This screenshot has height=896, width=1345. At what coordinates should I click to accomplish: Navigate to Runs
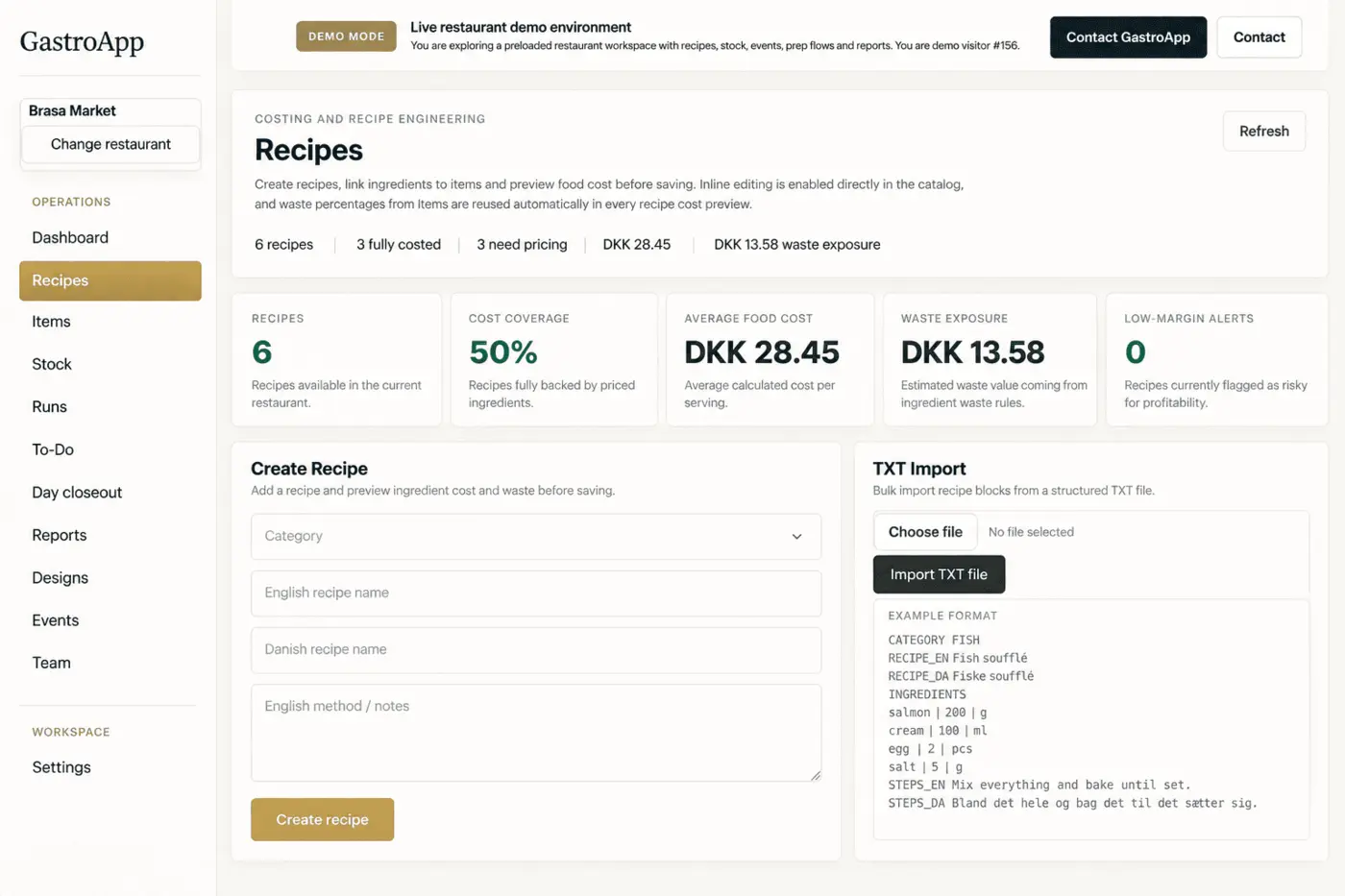point(49,407)
